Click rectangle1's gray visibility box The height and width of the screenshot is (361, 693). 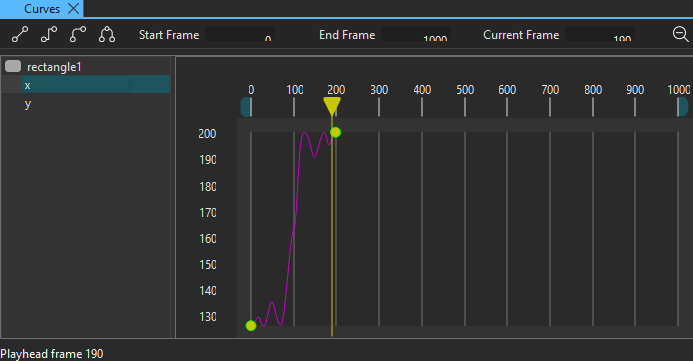tap(13, 66)
